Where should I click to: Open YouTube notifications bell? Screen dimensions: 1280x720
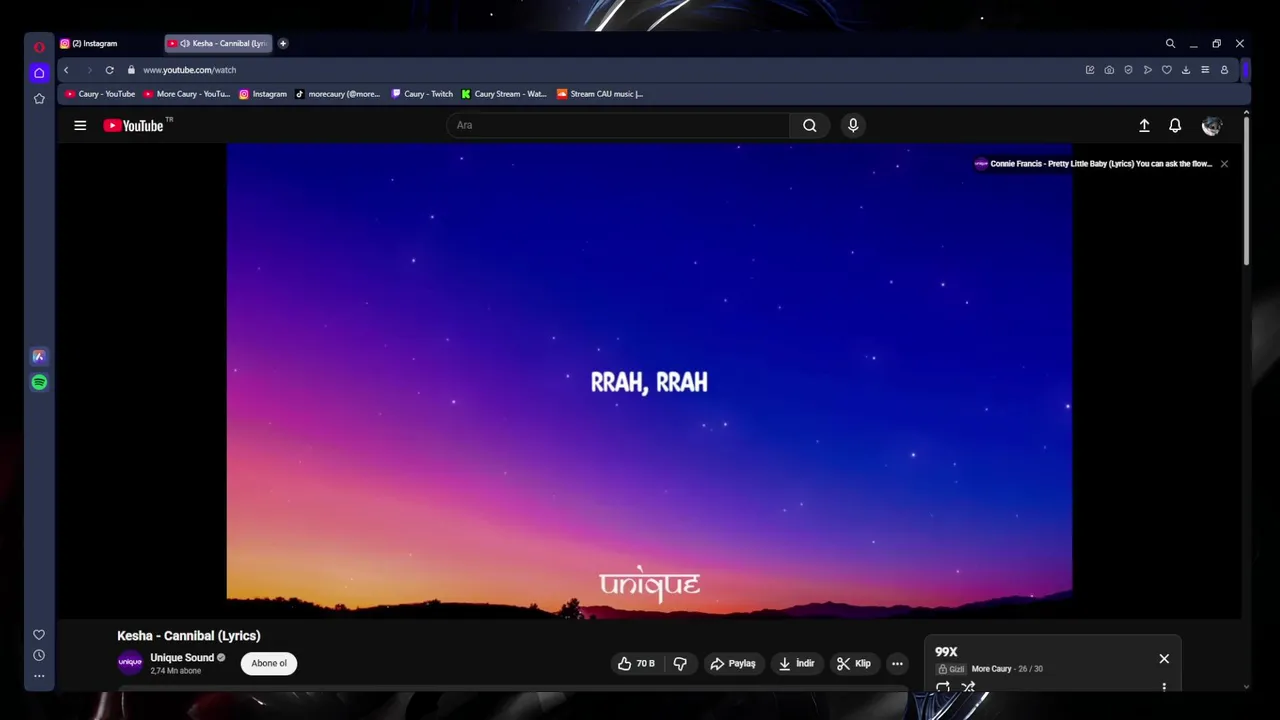pos(1175,126)
